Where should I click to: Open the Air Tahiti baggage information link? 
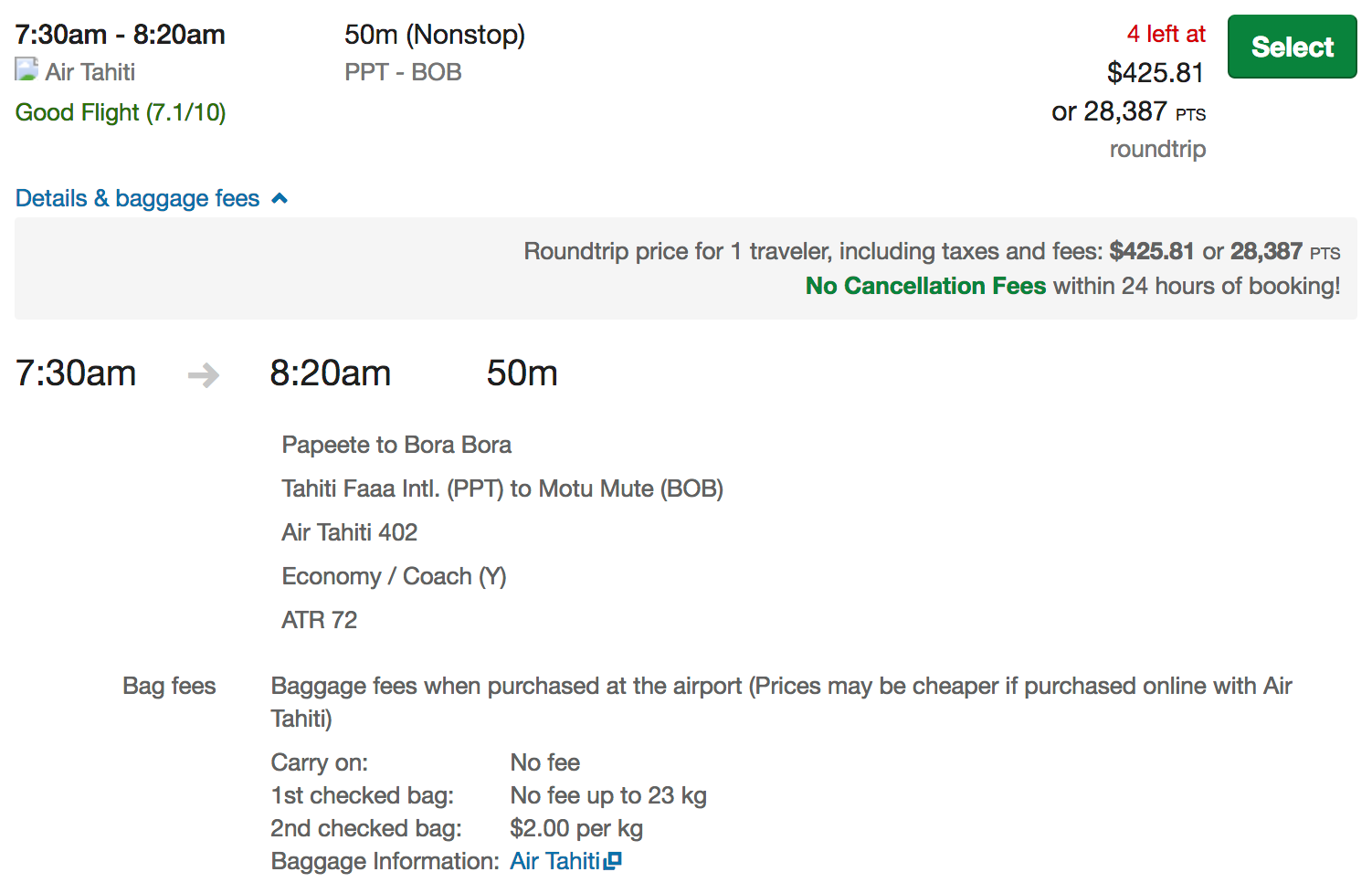pos(554,861)
